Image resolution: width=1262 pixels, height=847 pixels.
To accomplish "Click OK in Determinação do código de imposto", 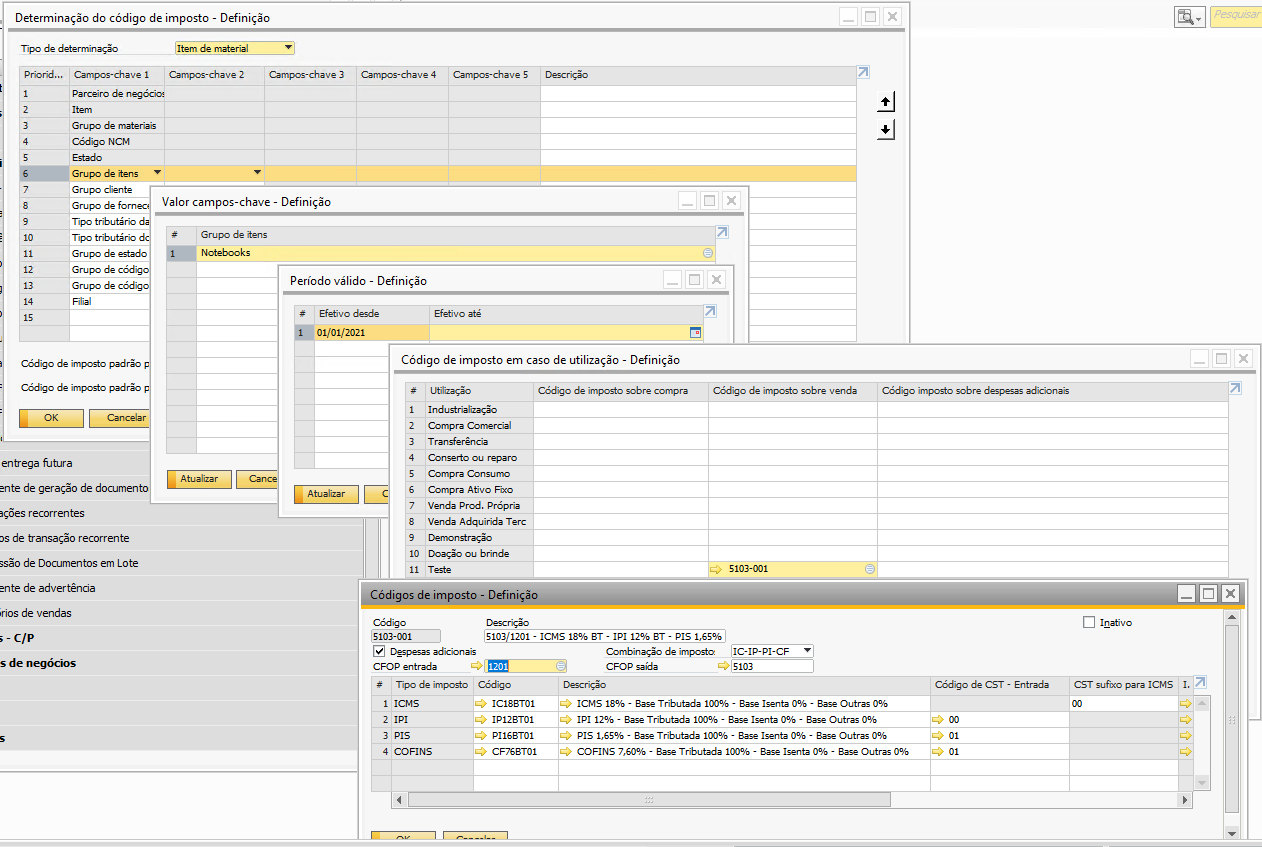I will 50,418.
